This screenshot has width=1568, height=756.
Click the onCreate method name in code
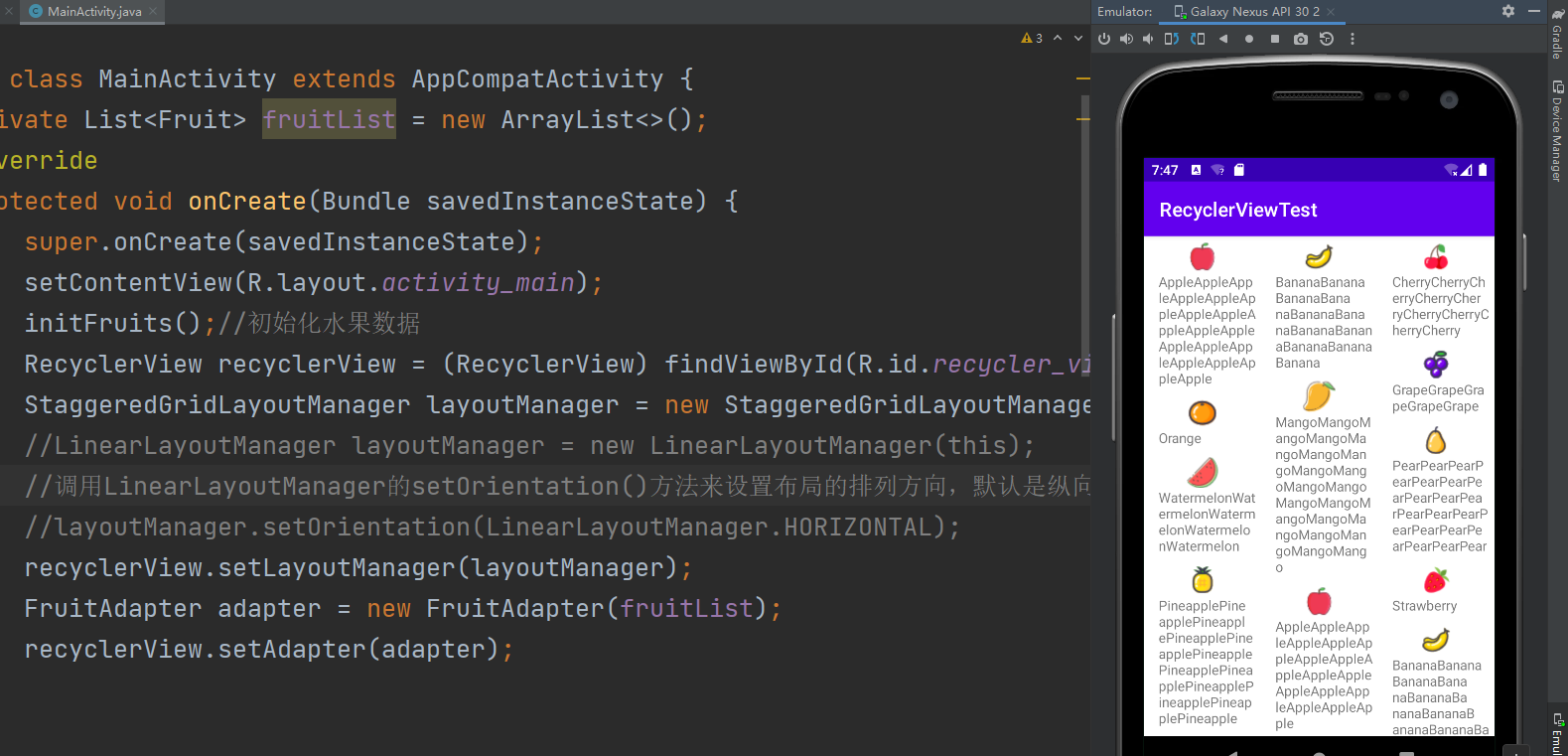(x=247, y=202)
